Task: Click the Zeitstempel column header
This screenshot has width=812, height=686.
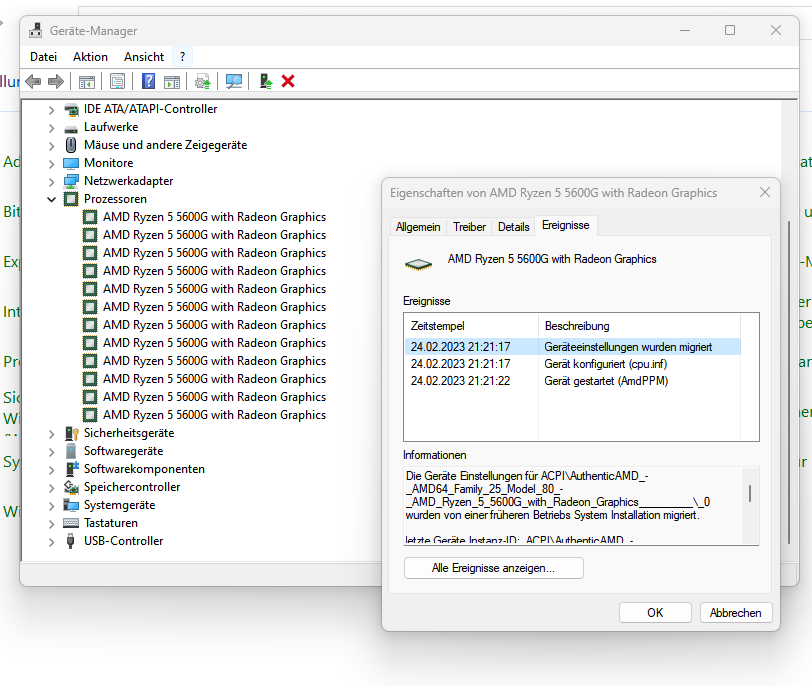Action: (x=471, y=326)
